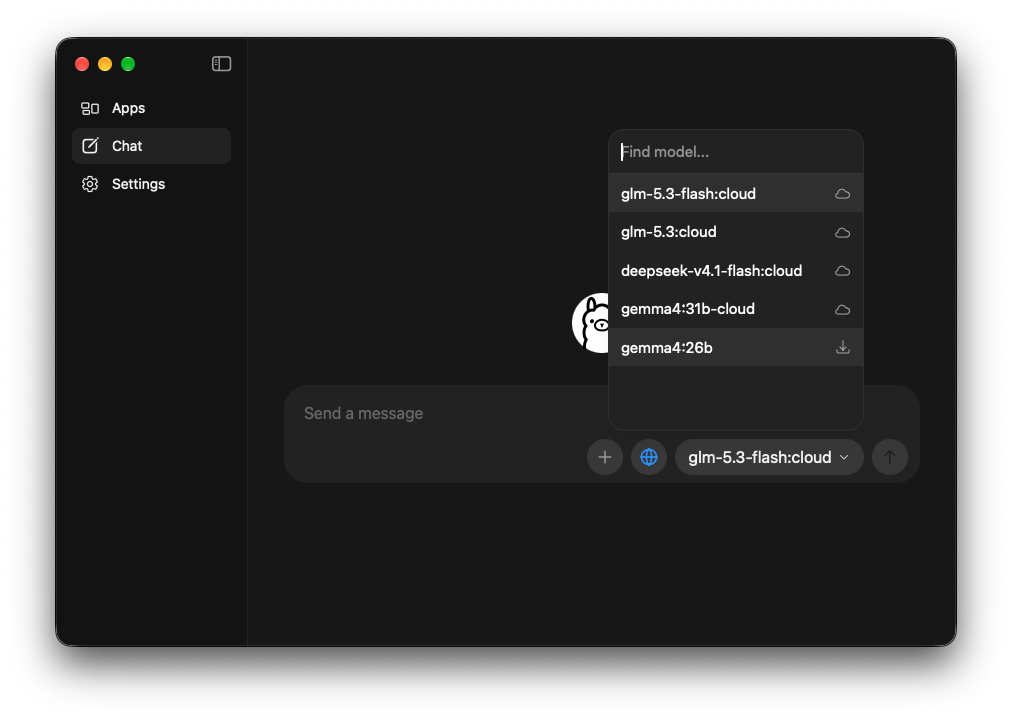Collapse the glm-5.3-flash:cloud model dropdown
Viewport: 1012px width, 720px height.
769,457
